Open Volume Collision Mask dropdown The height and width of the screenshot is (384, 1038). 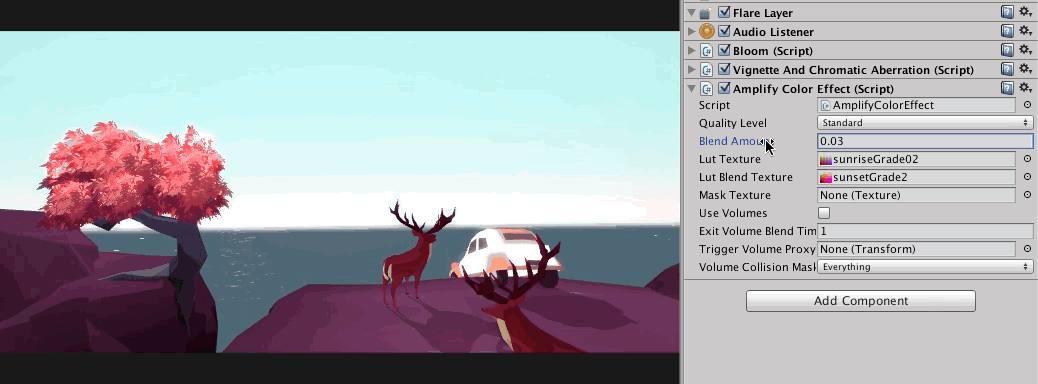coord(925,267)
